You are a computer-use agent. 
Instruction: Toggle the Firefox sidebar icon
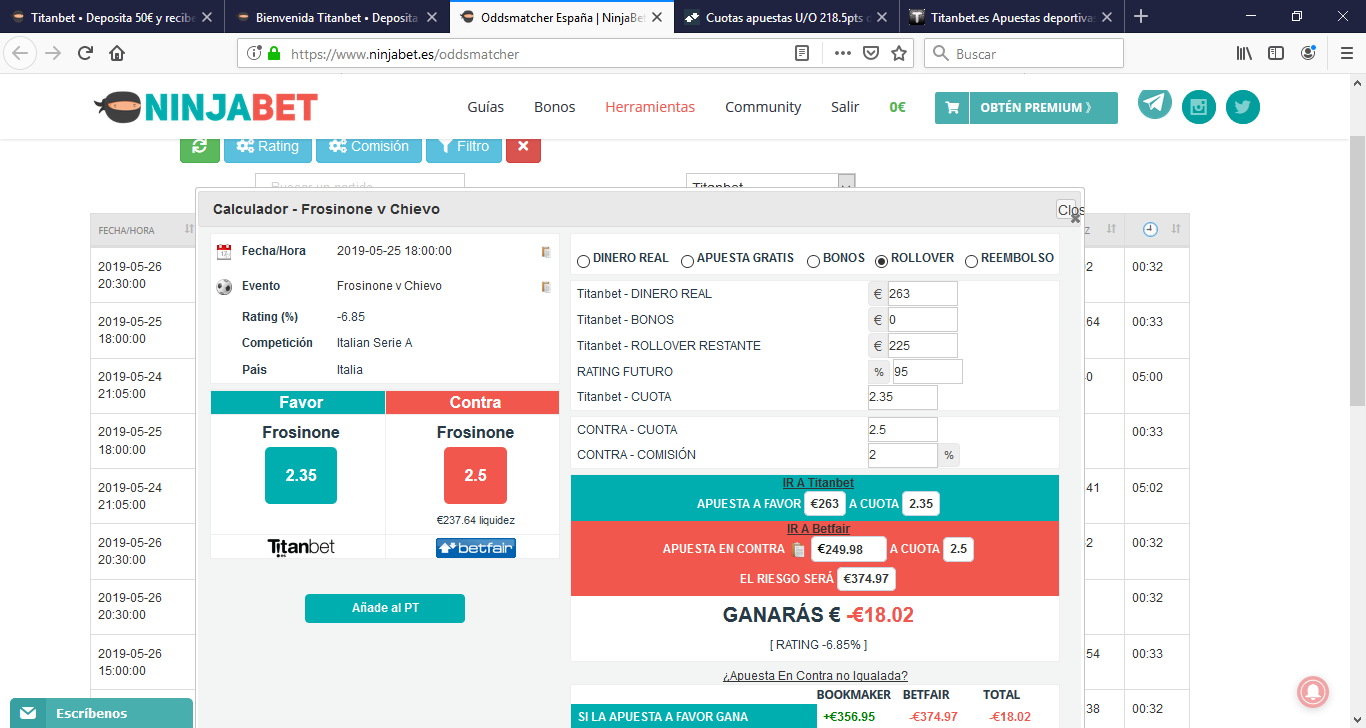click(1276, 54)
